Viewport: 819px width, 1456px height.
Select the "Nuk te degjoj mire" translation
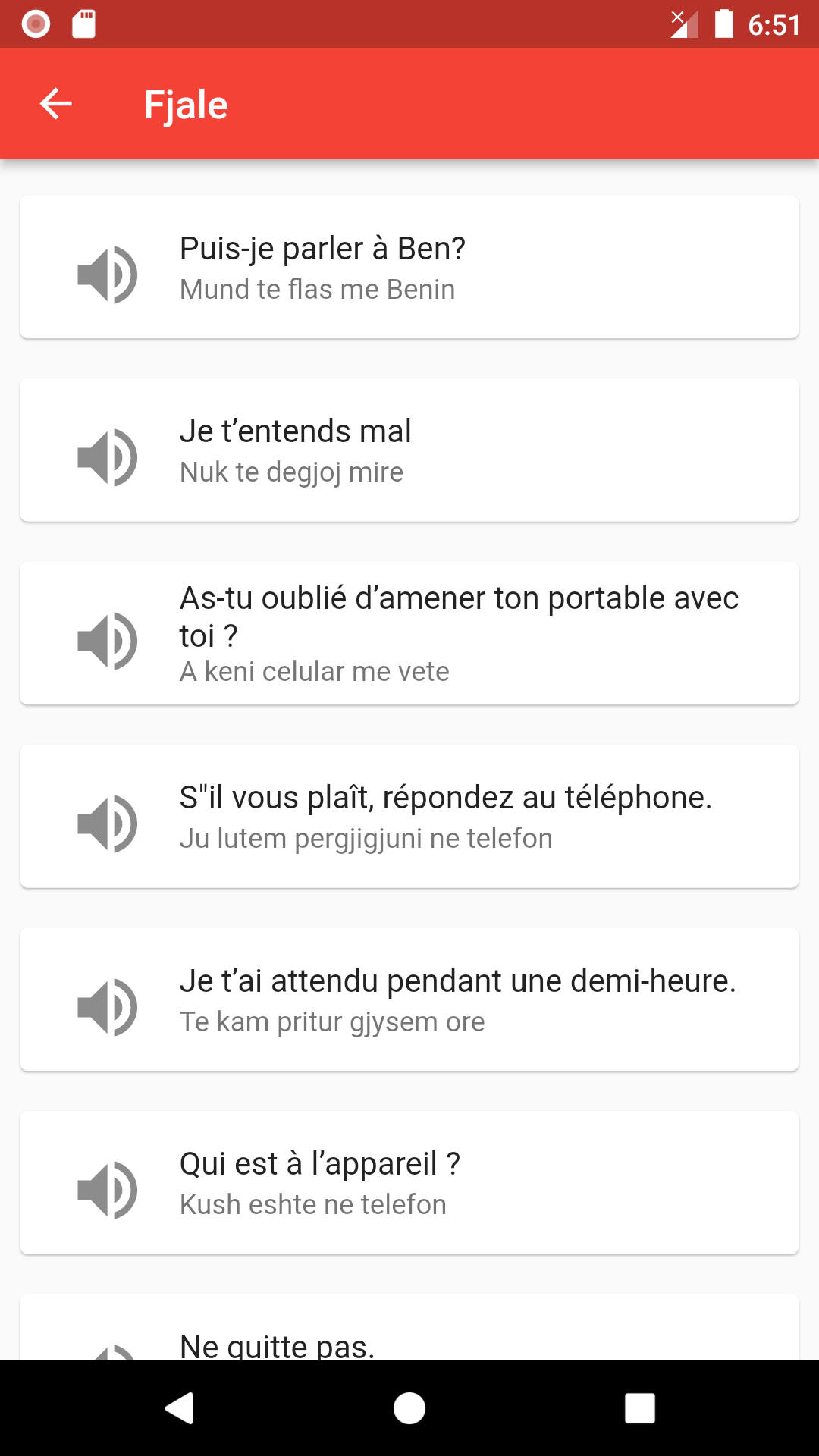click(291, 472)
